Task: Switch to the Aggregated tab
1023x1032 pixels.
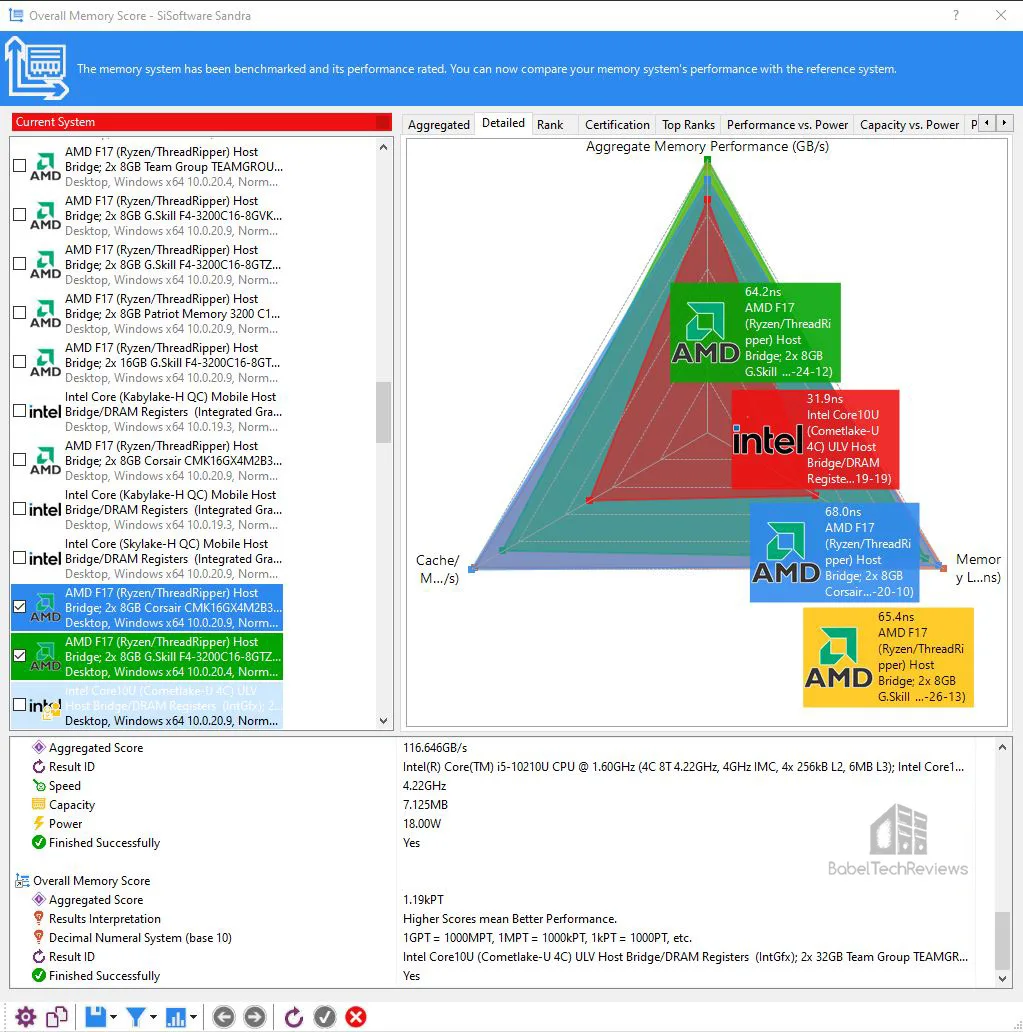Action: point(438,124)
